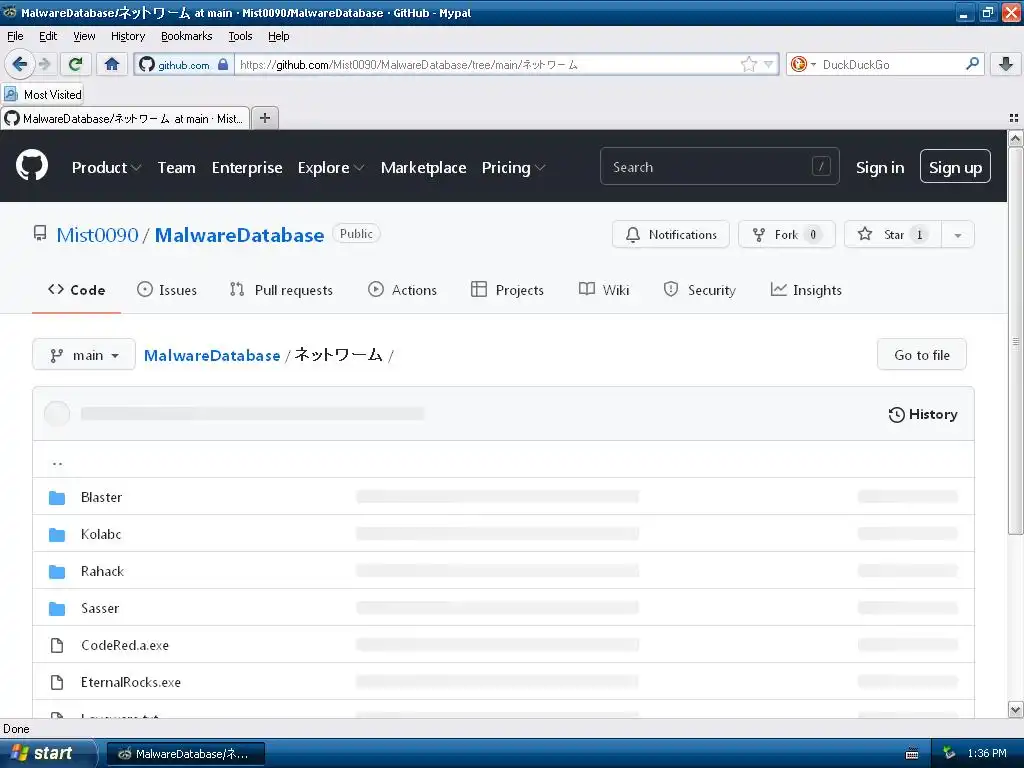
Task: Click the browser forward arrow
Action: click(44, 64)
